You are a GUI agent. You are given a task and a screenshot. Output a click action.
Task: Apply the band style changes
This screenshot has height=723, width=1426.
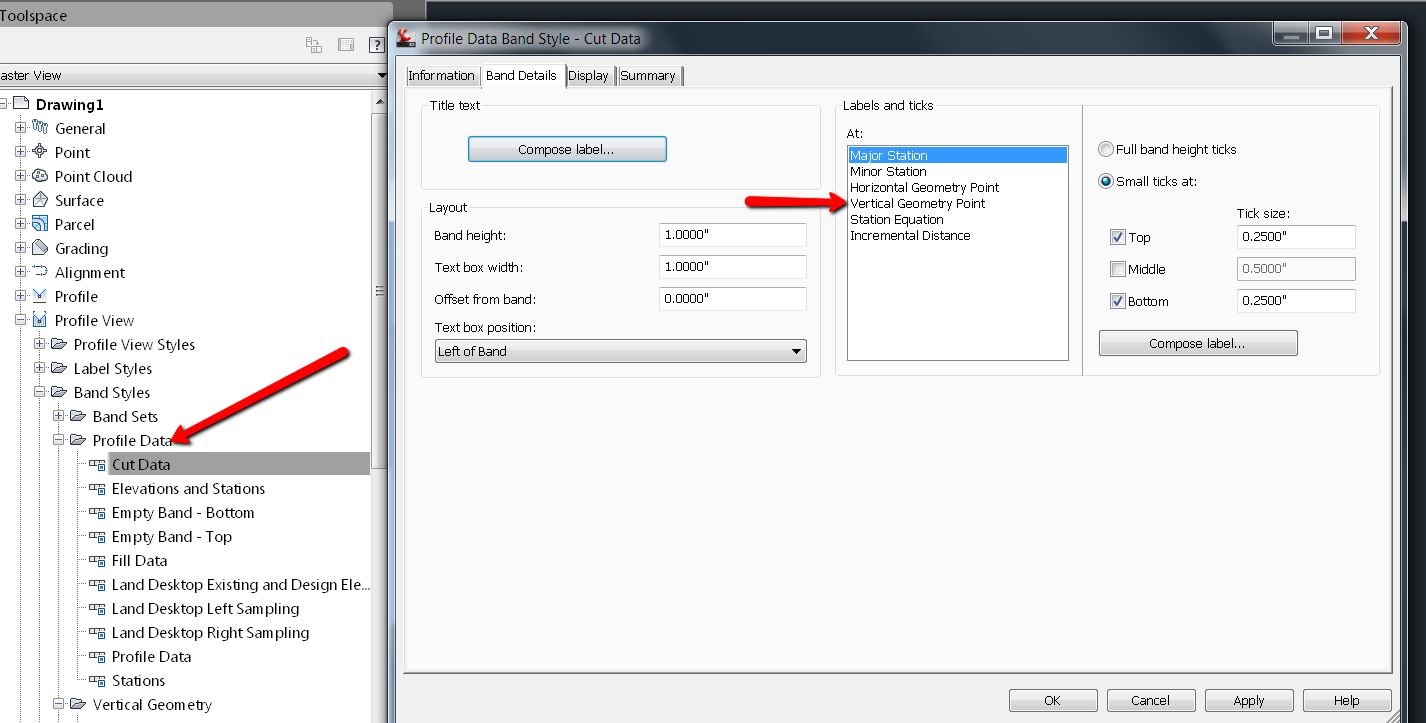pyautogui.click(x=1248, y=700)
